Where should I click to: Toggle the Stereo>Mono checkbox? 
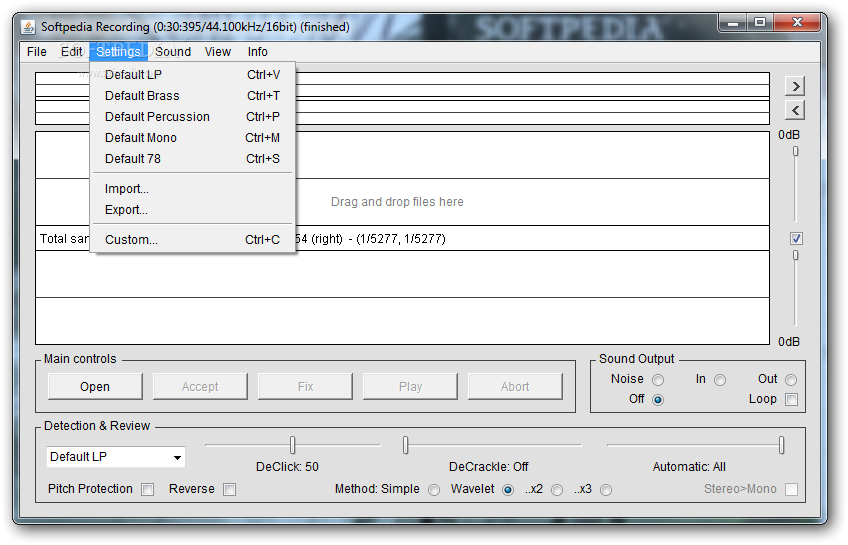point(791,489)
